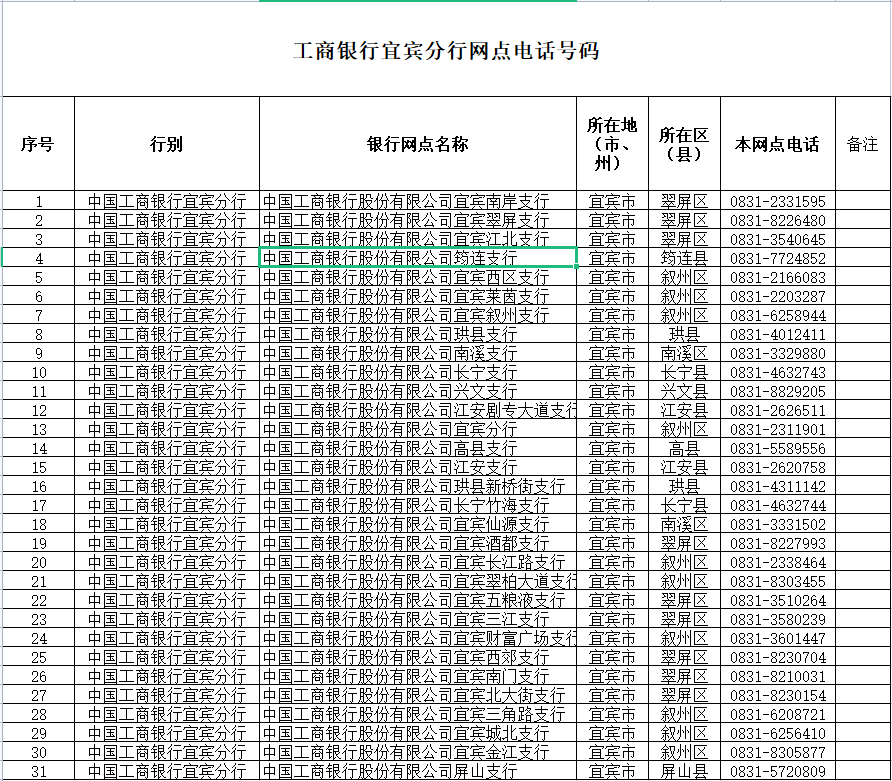Screen dimensions: 892x781
Task: Select the cell 中国工商银行股份有限公司高县支行
Action: [418, 448]
